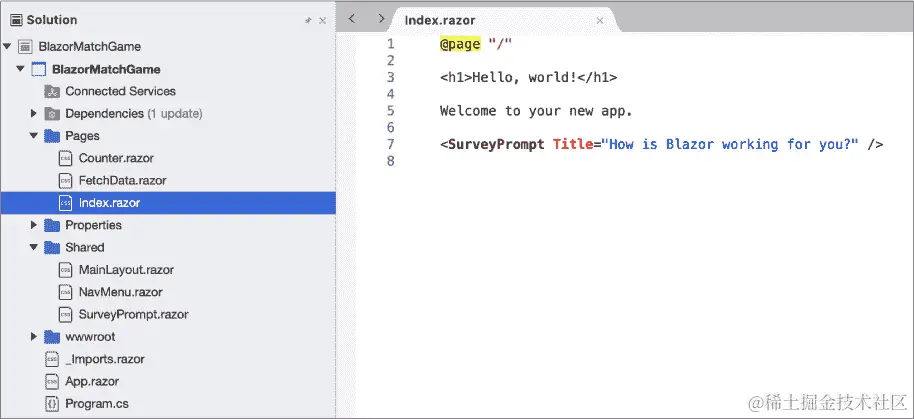Image resolution: width=914 pixels, height=419 pixels.
Task: Click the App.razor file icon
Action: click(52, 382)
